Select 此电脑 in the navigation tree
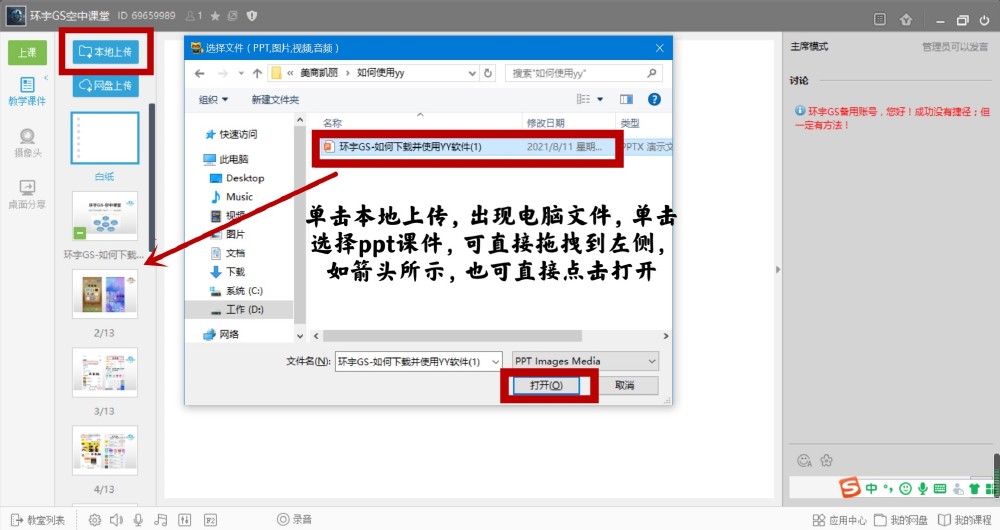The width and height of the screenshot is (1000, 530). (226, 159)
